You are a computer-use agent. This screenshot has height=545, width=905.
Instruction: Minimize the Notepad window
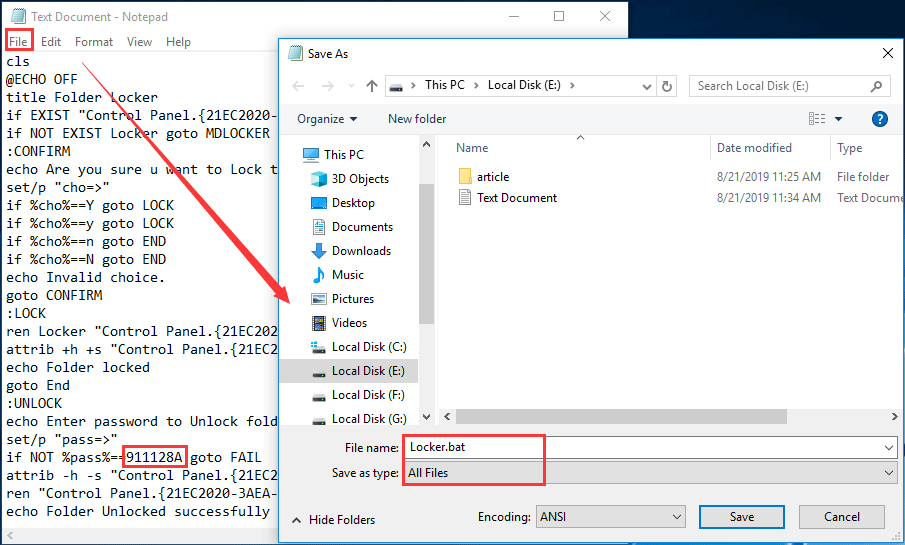514,16
